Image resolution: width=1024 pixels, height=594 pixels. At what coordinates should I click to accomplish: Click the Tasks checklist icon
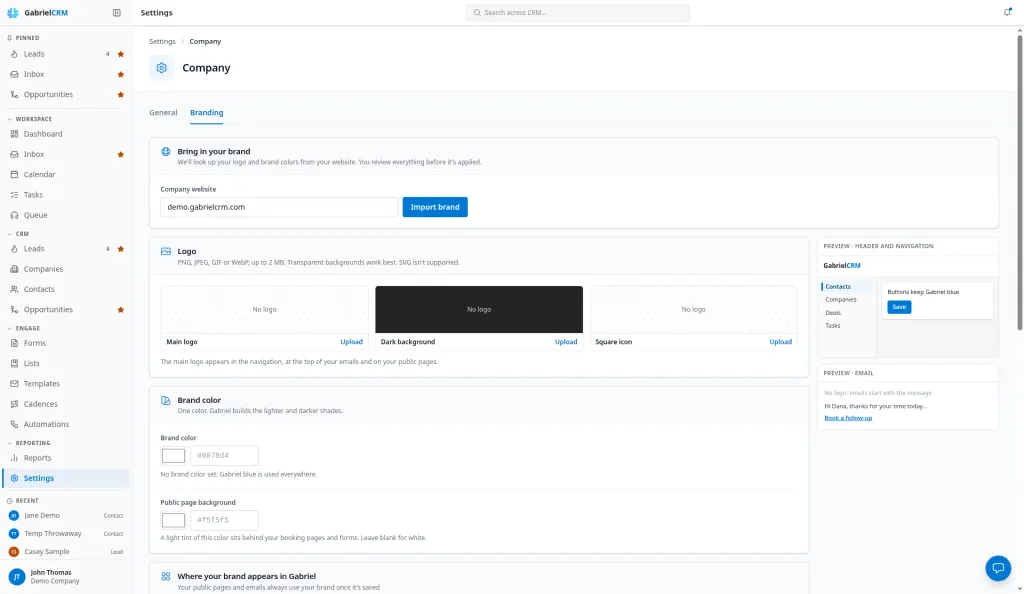pyautogui.click(x=14, y=195)
